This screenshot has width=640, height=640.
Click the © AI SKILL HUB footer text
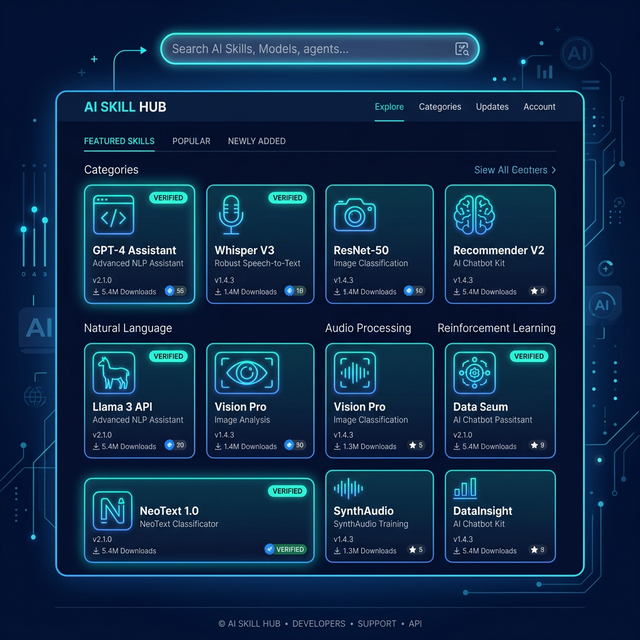pos(249,624)
